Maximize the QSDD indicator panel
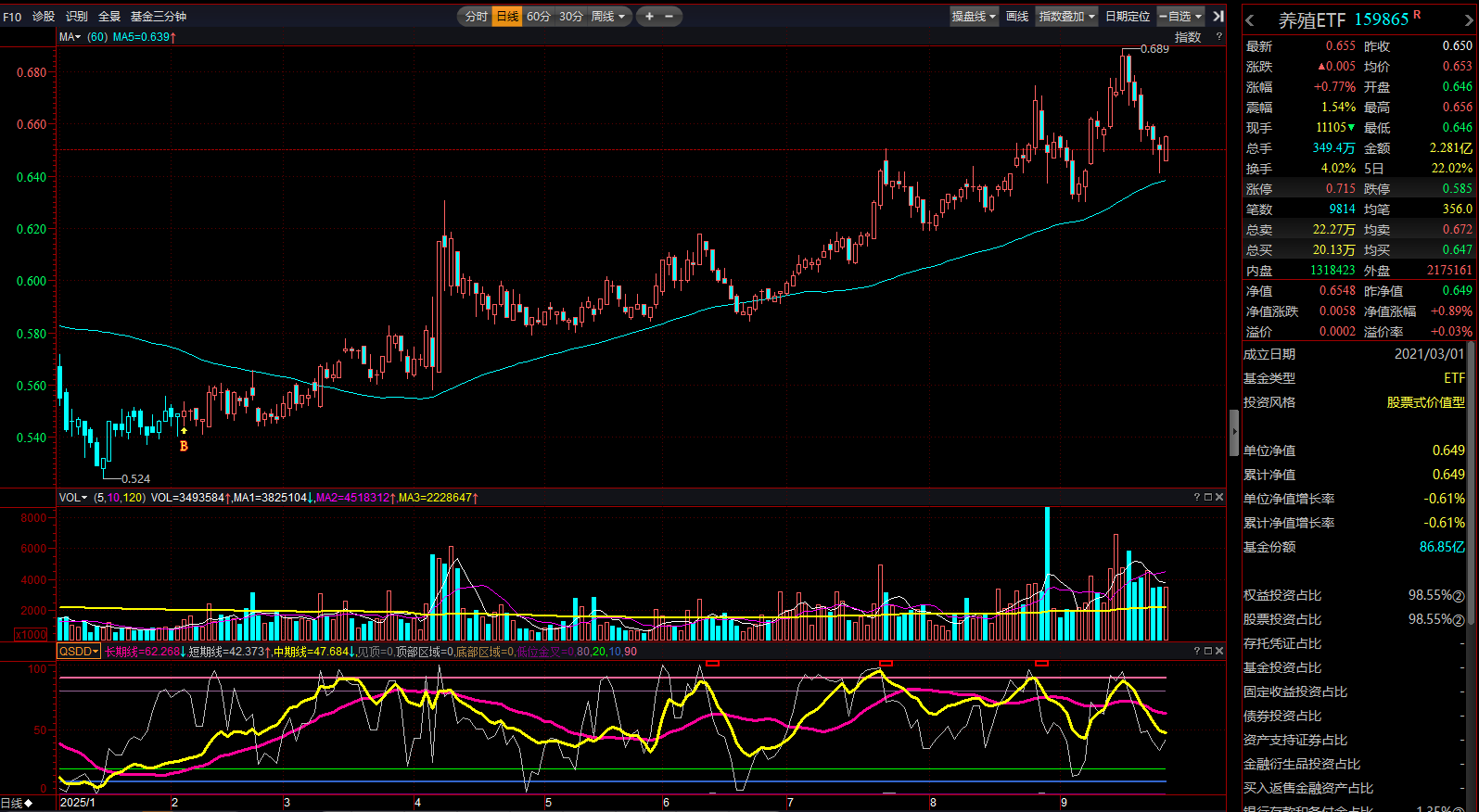This screenshot has width=1479, height=812. point(1208,652)
